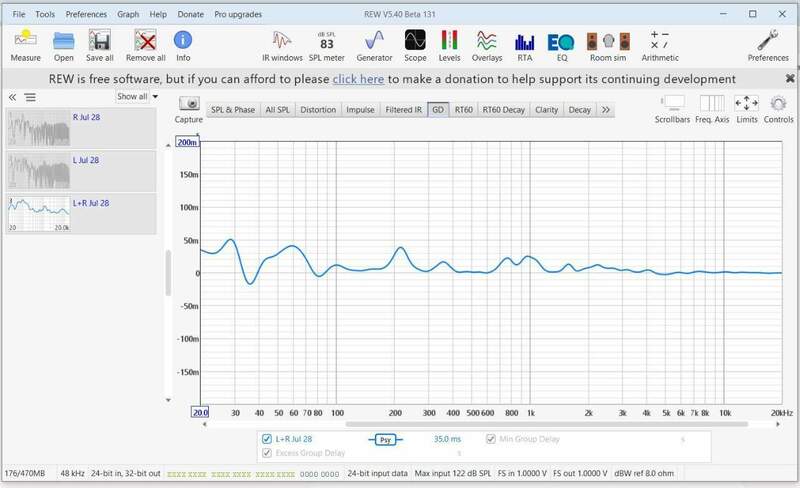The height and width of the screenshot is (488, 800).
Task: Click the vertical graph scrollbar thumb
Action: pos(168,273)
